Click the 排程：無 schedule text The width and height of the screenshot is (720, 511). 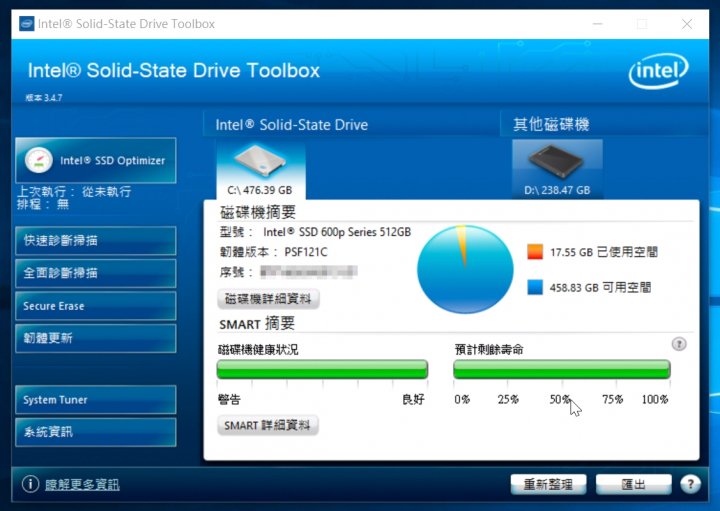click(43, 204)
